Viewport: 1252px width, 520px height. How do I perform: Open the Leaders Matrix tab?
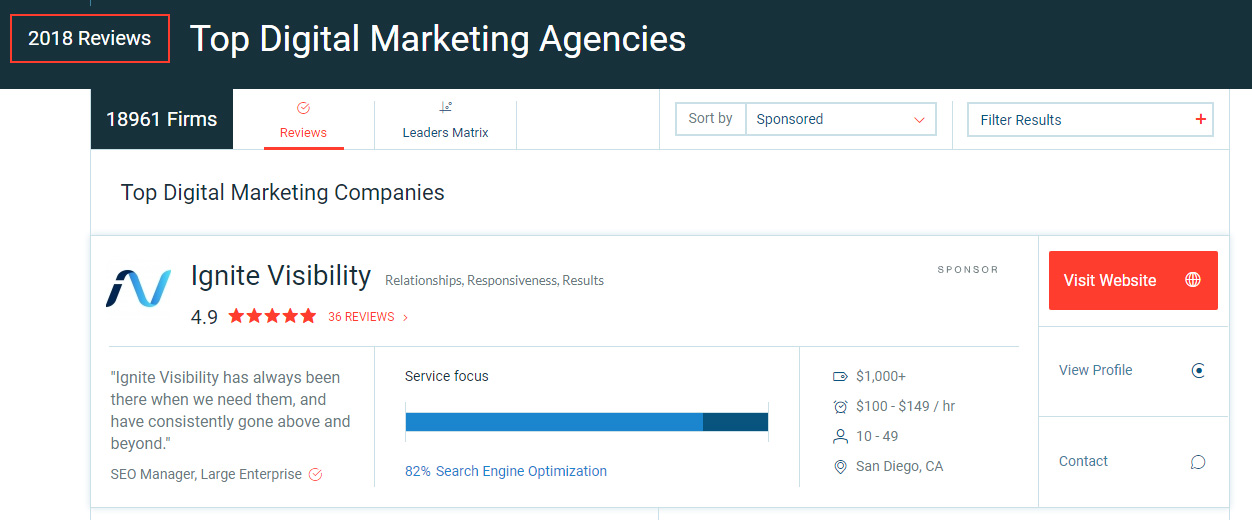[x=445, y=120]
